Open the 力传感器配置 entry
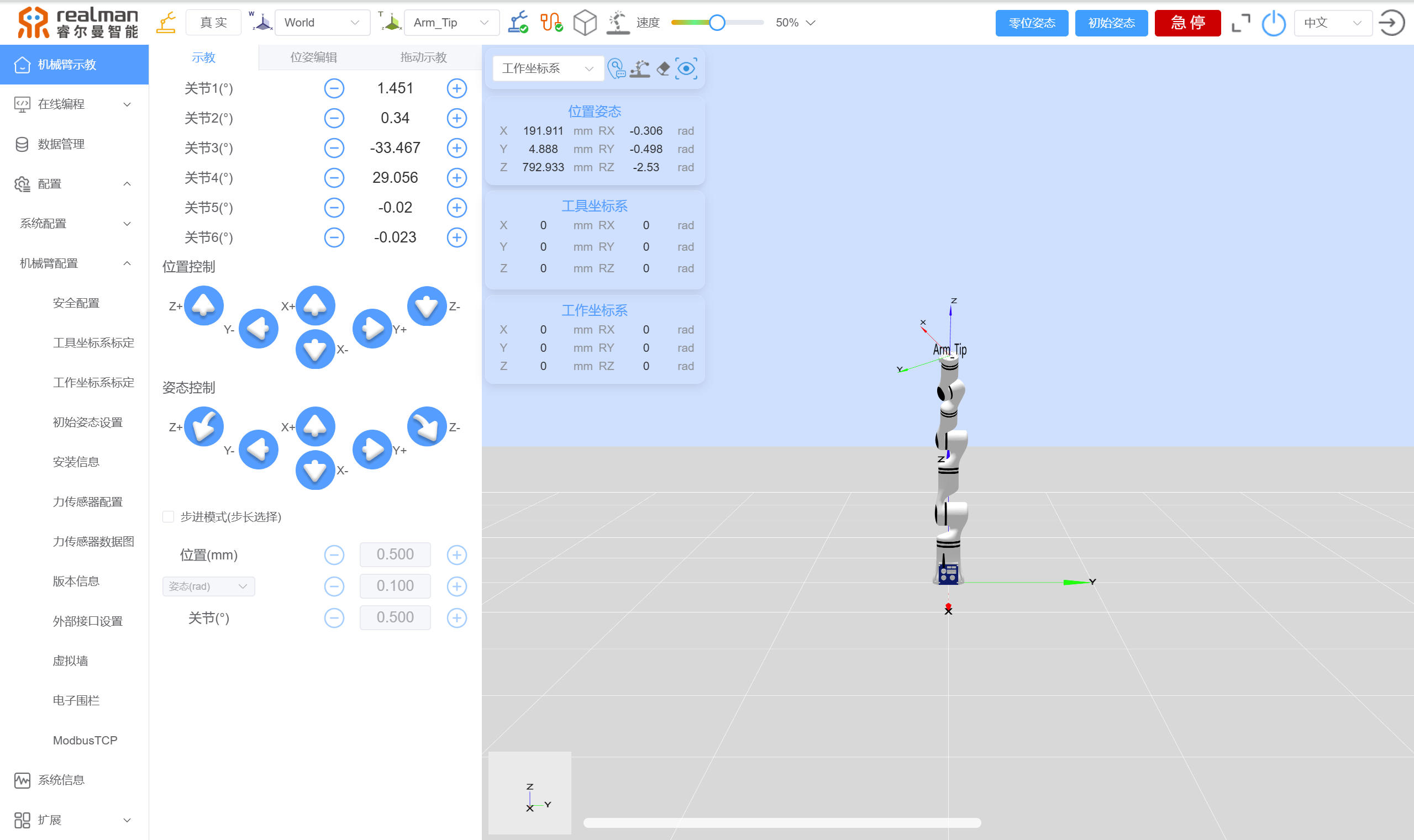This screenshot has height=840, width=1414. point(87,502)
